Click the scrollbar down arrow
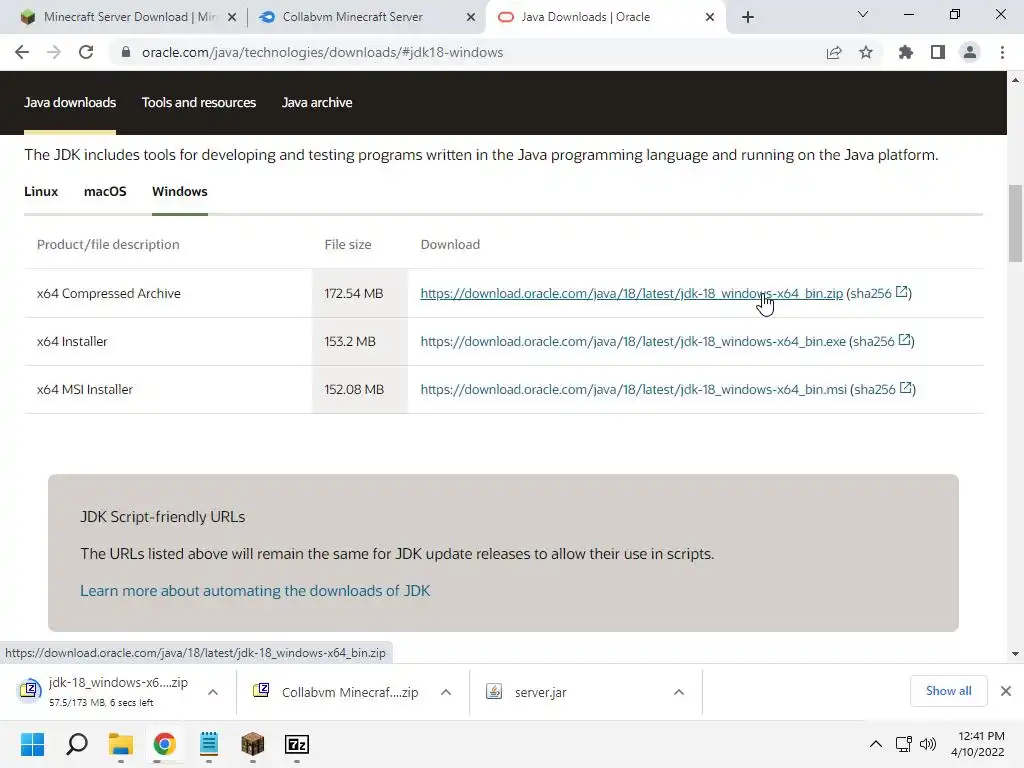Image resolution: width=1024 pixels, height=768 pixels. [1015, 654]
